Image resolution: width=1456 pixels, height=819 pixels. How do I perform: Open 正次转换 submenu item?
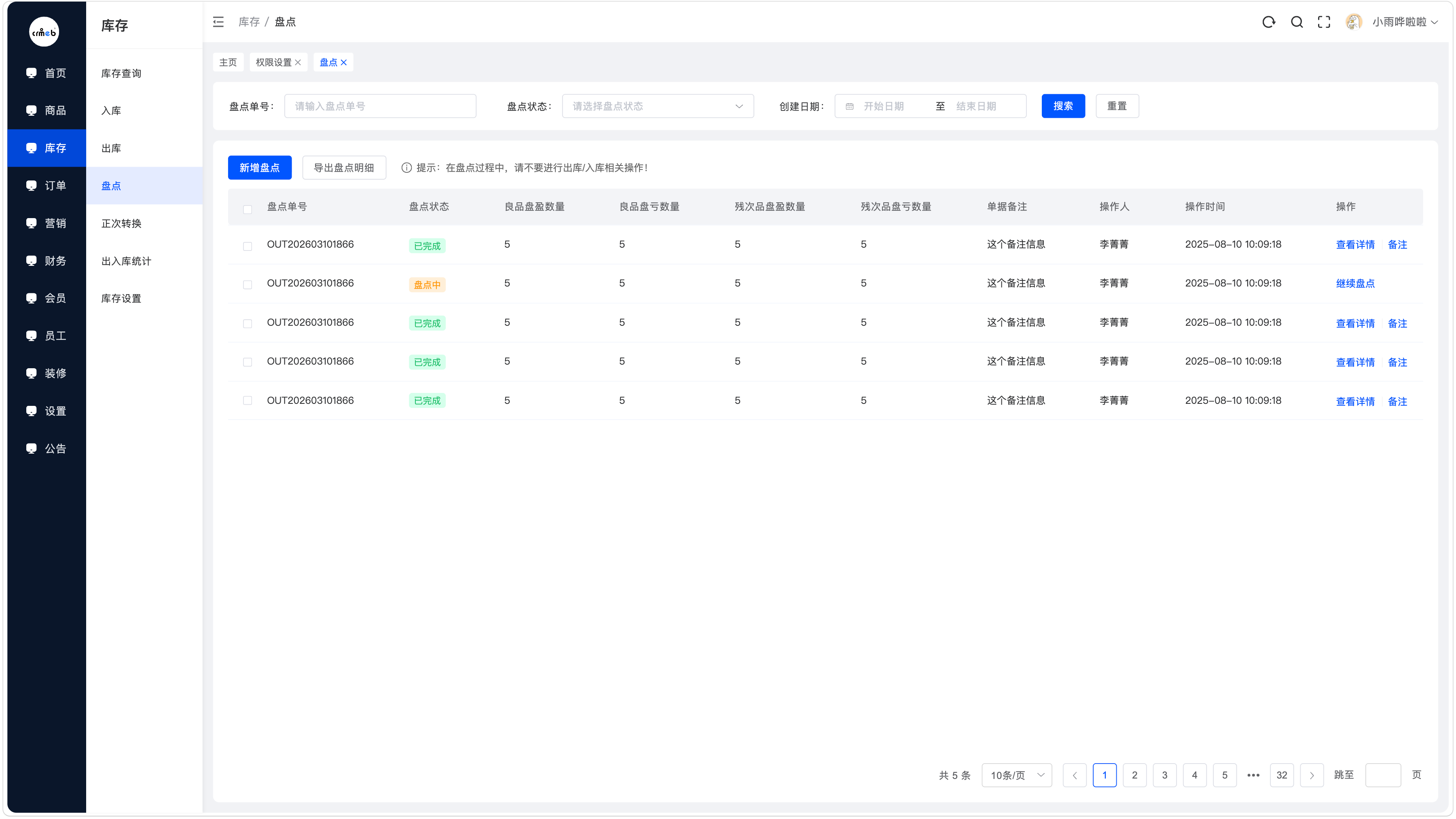point(144,223)
